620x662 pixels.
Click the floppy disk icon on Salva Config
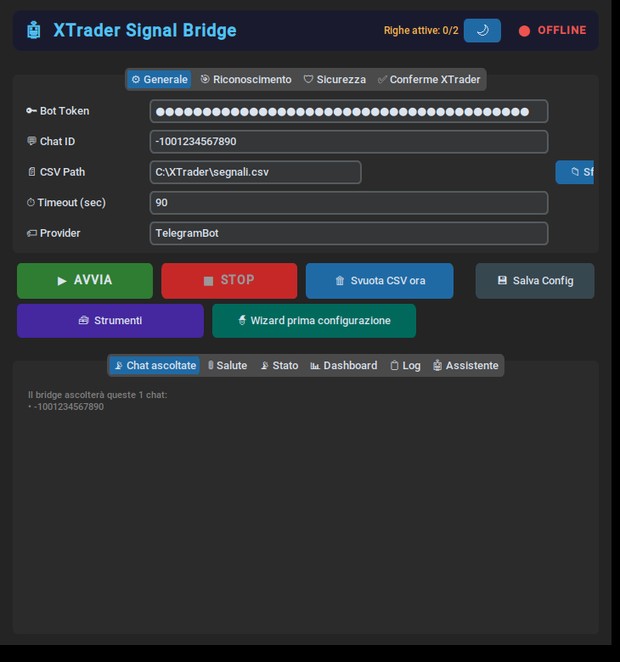coord(502,280)
